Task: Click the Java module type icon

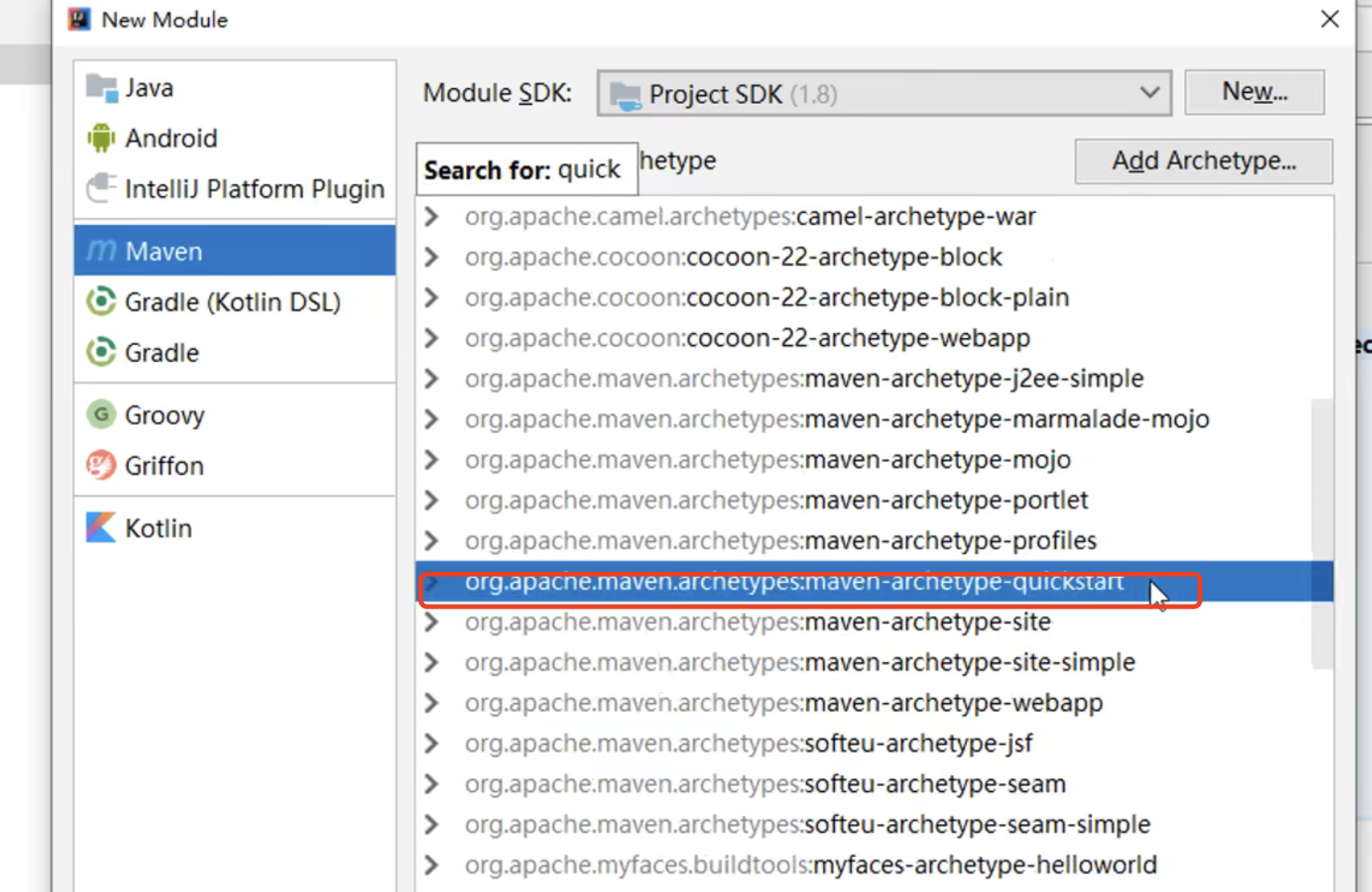Action: tap(102, 87)
